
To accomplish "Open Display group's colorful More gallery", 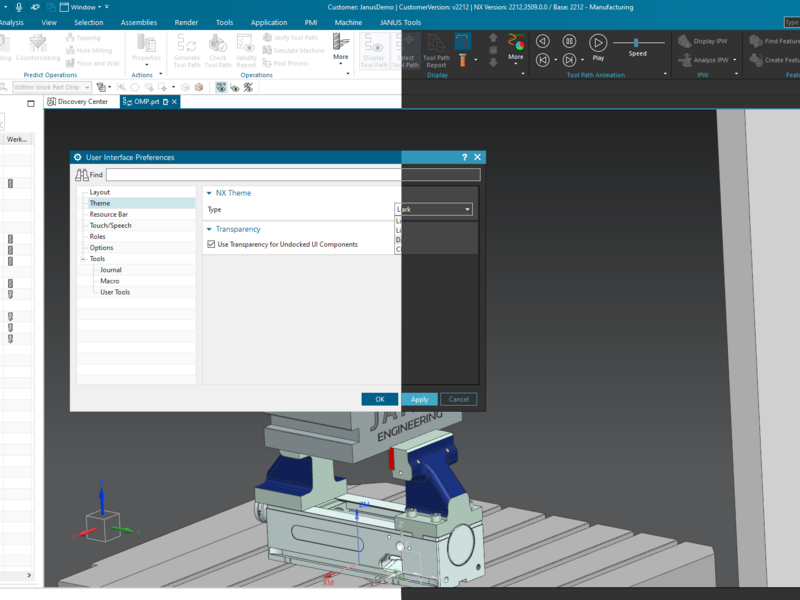I will tap(516, 47).
